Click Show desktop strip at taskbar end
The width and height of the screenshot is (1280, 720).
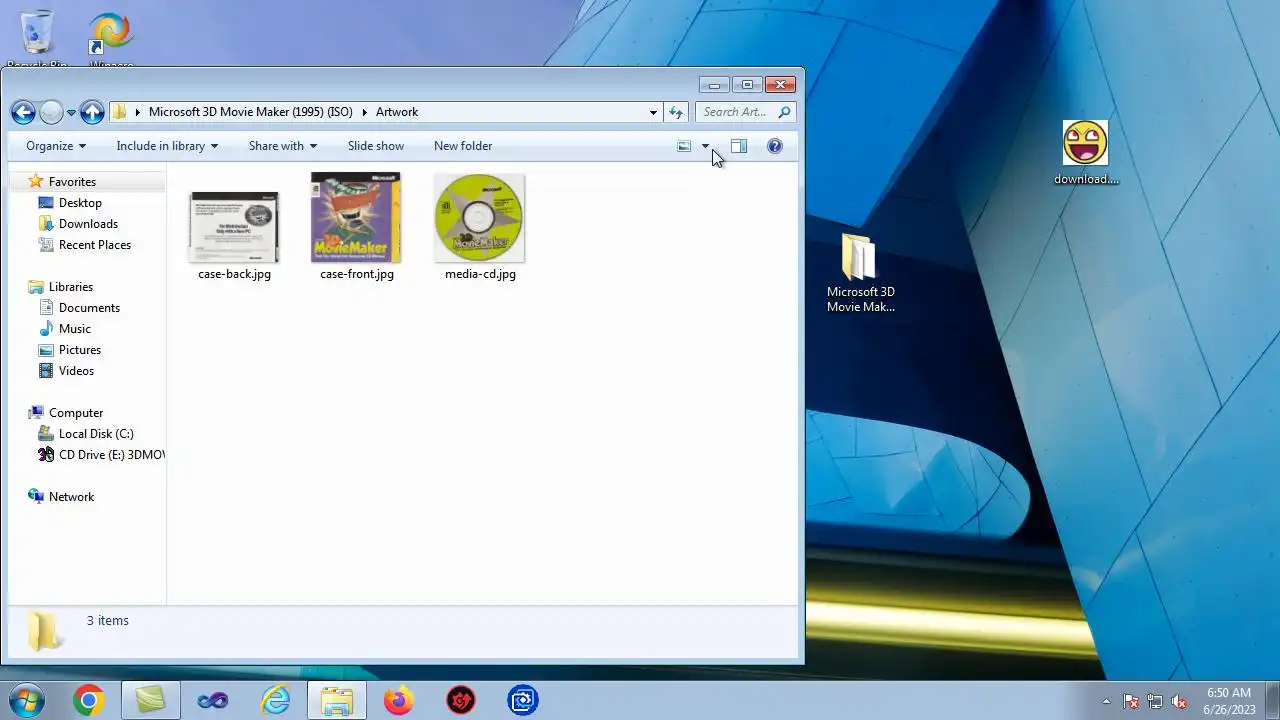click(1272, 701)
